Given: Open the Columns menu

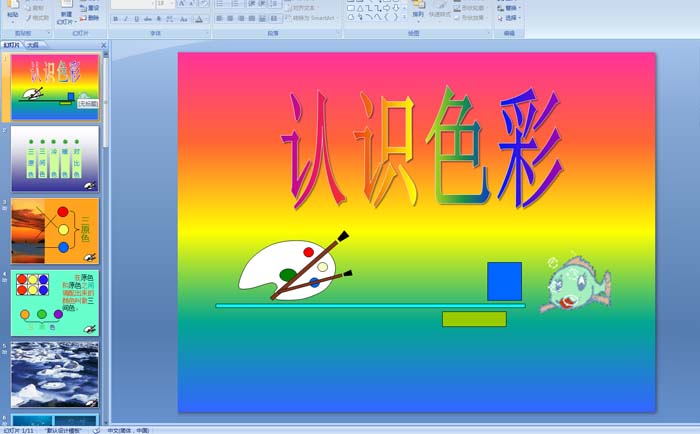Looking at the screenshot, I should pyautogui.click(x=275, y=19).
